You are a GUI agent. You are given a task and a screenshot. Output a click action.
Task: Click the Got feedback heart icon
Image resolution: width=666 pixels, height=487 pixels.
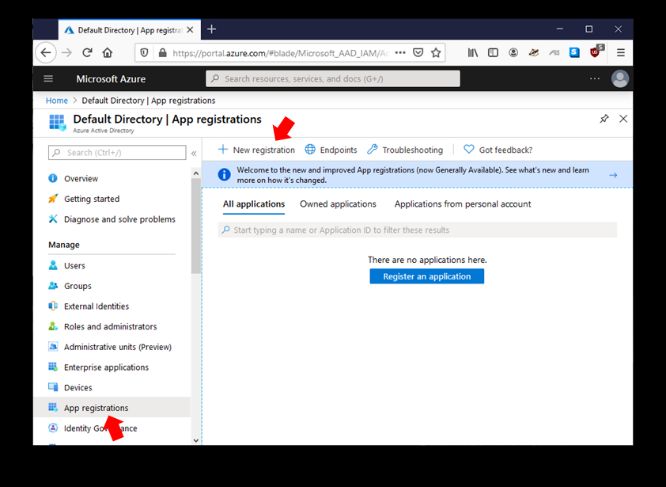[468, 150]
